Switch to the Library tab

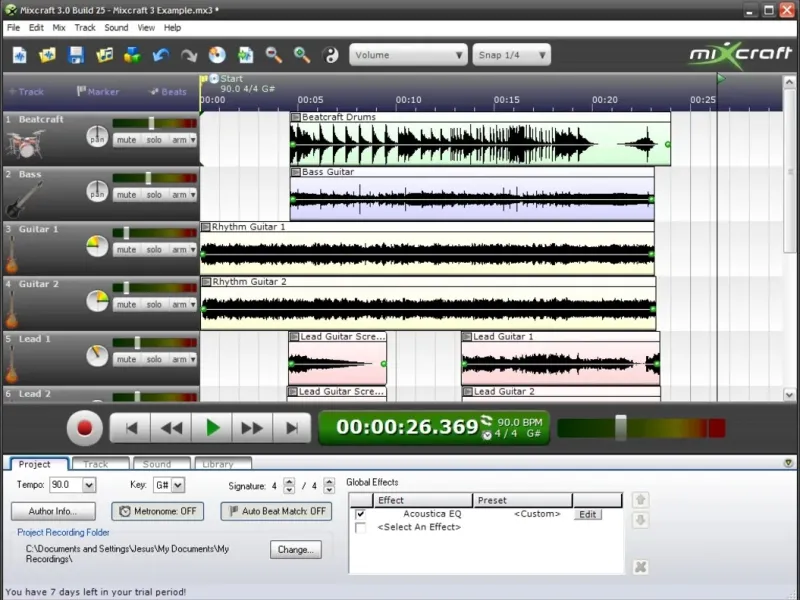(217, 464)
